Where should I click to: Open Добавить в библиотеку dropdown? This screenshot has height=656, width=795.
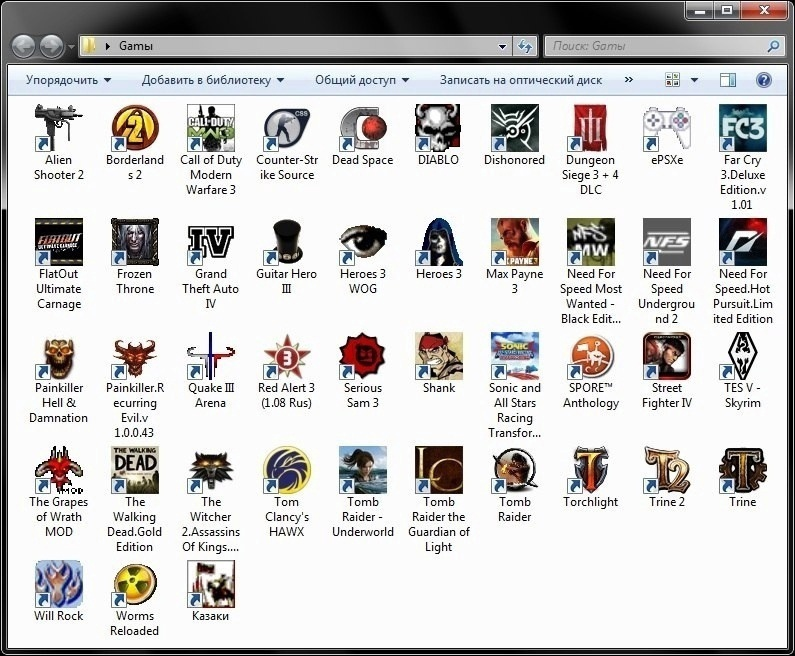tap(212, 80)
